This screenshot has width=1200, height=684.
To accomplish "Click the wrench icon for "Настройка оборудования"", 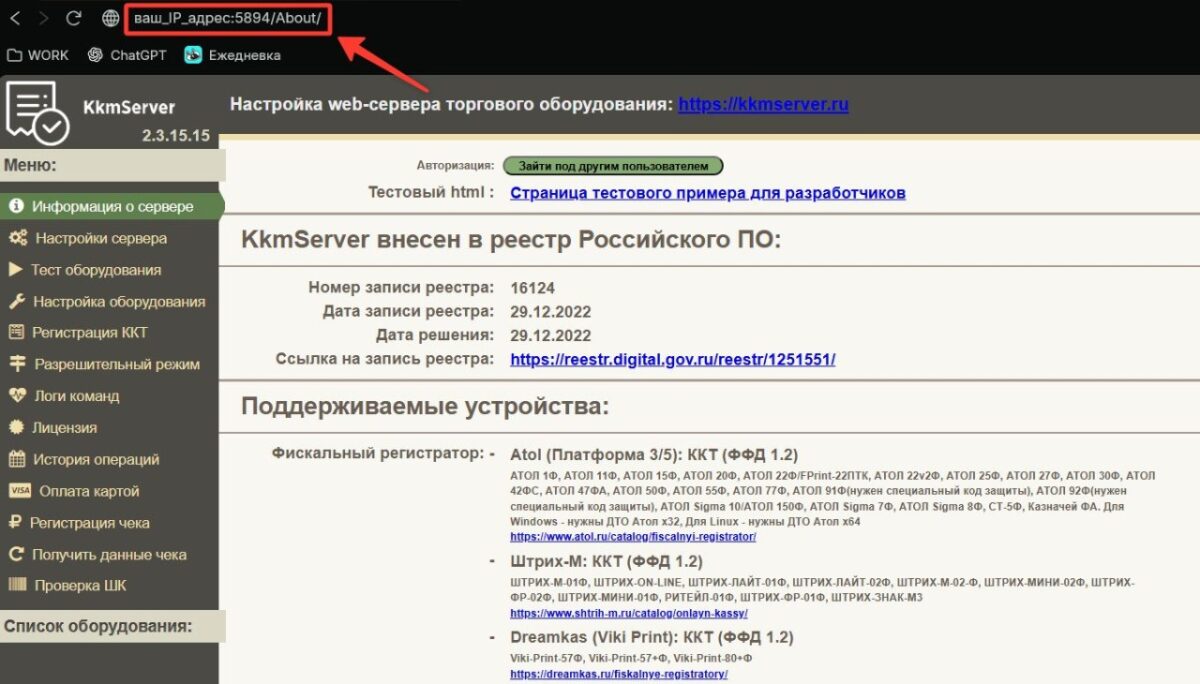I will 18,301.
